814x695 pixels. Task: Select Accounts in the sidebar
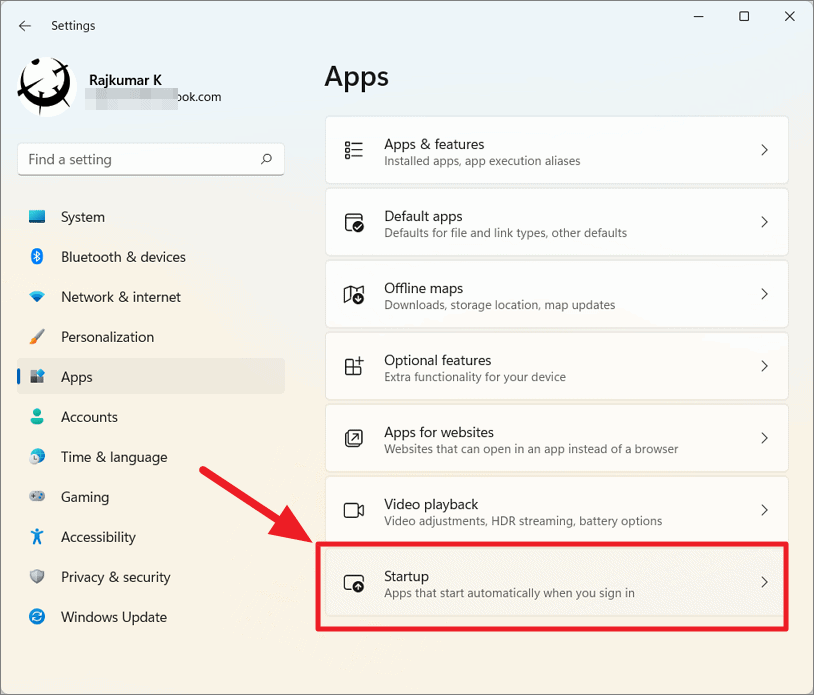[90, 417]
